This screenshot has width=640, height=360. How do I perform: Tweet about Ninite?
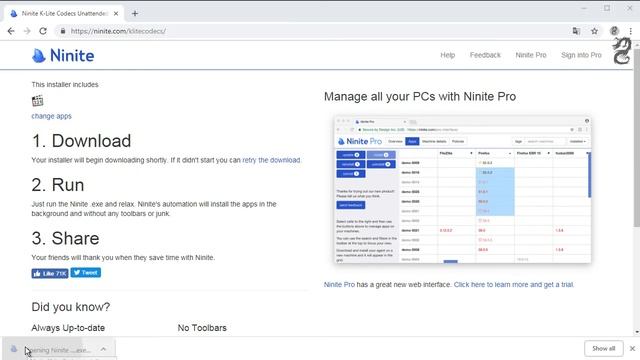coord(86,273)
